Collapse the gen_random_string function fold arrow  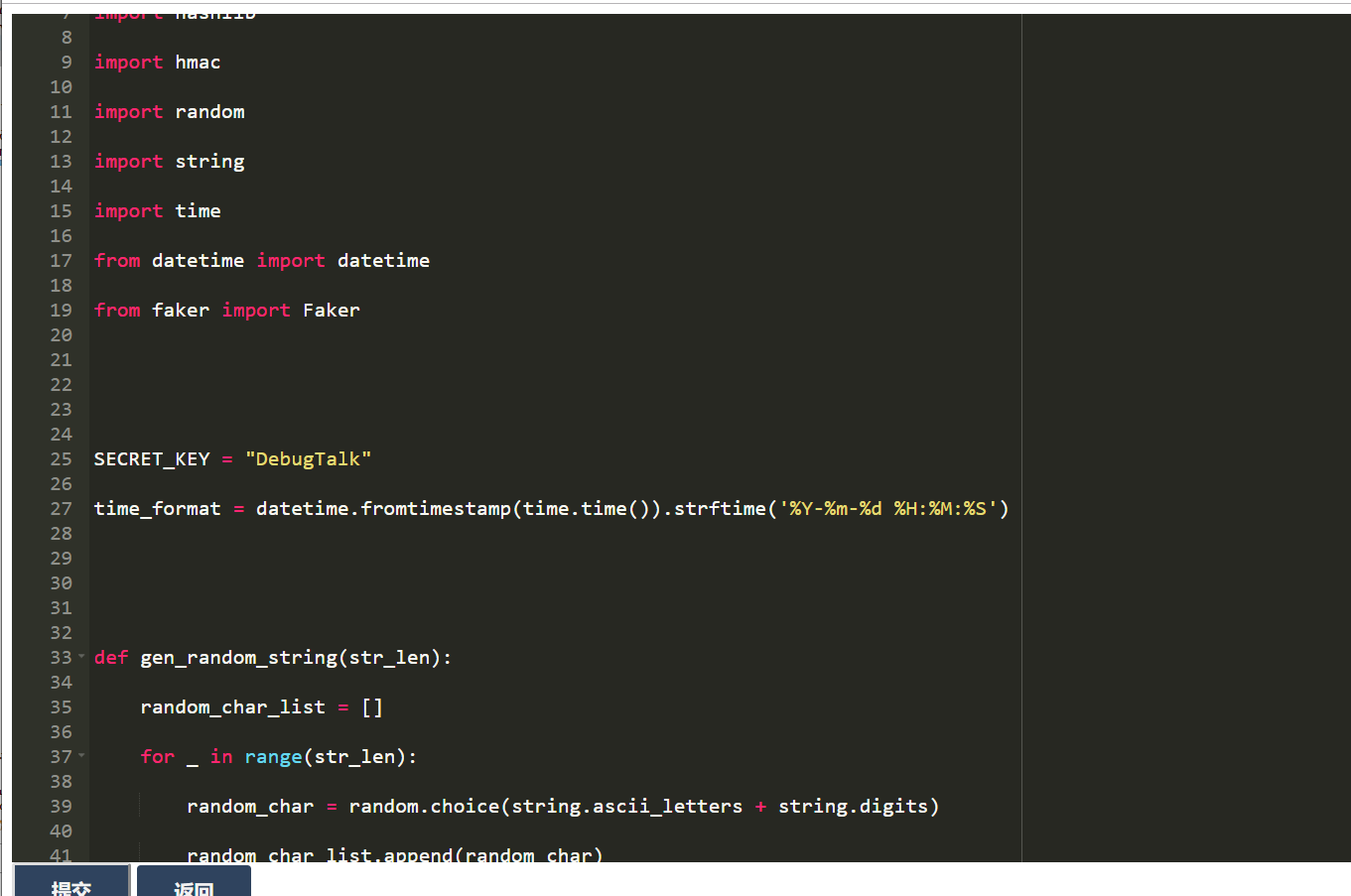click(81, 657)
